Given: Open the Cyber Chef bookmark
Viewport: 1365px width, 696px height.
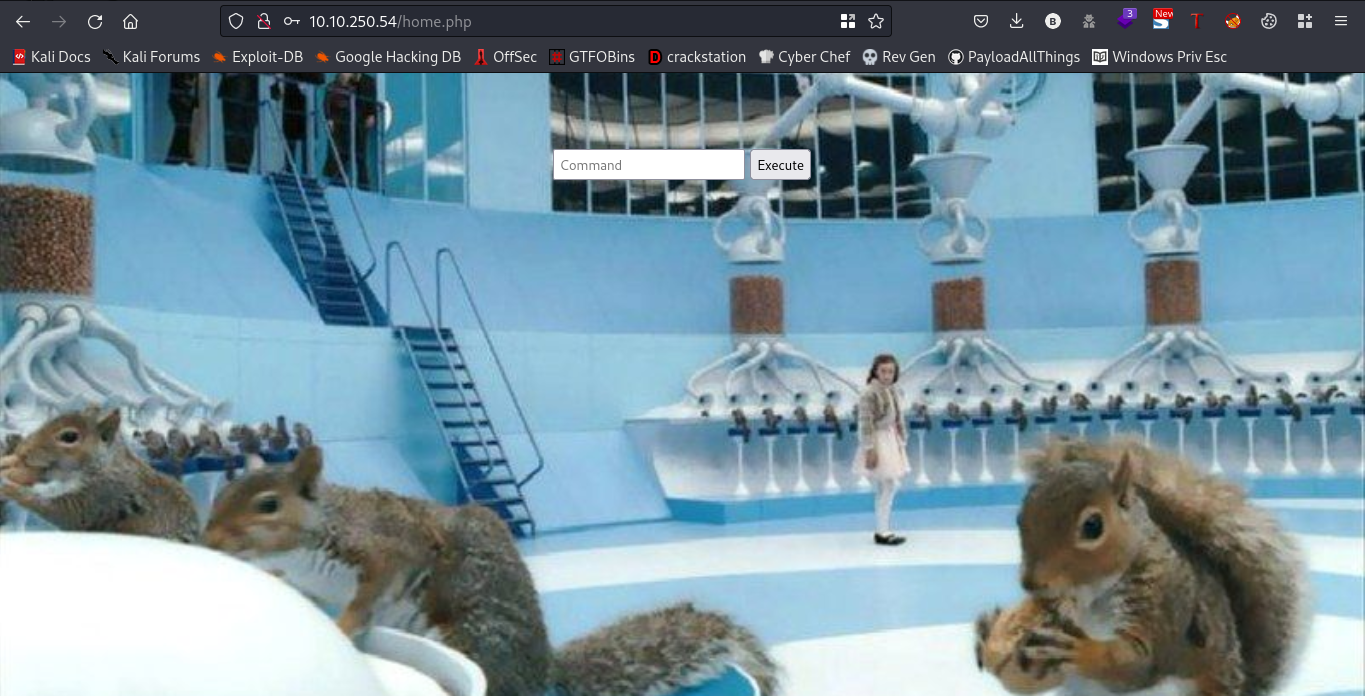Looking at the screenshot, I should (x=805, y=57).
